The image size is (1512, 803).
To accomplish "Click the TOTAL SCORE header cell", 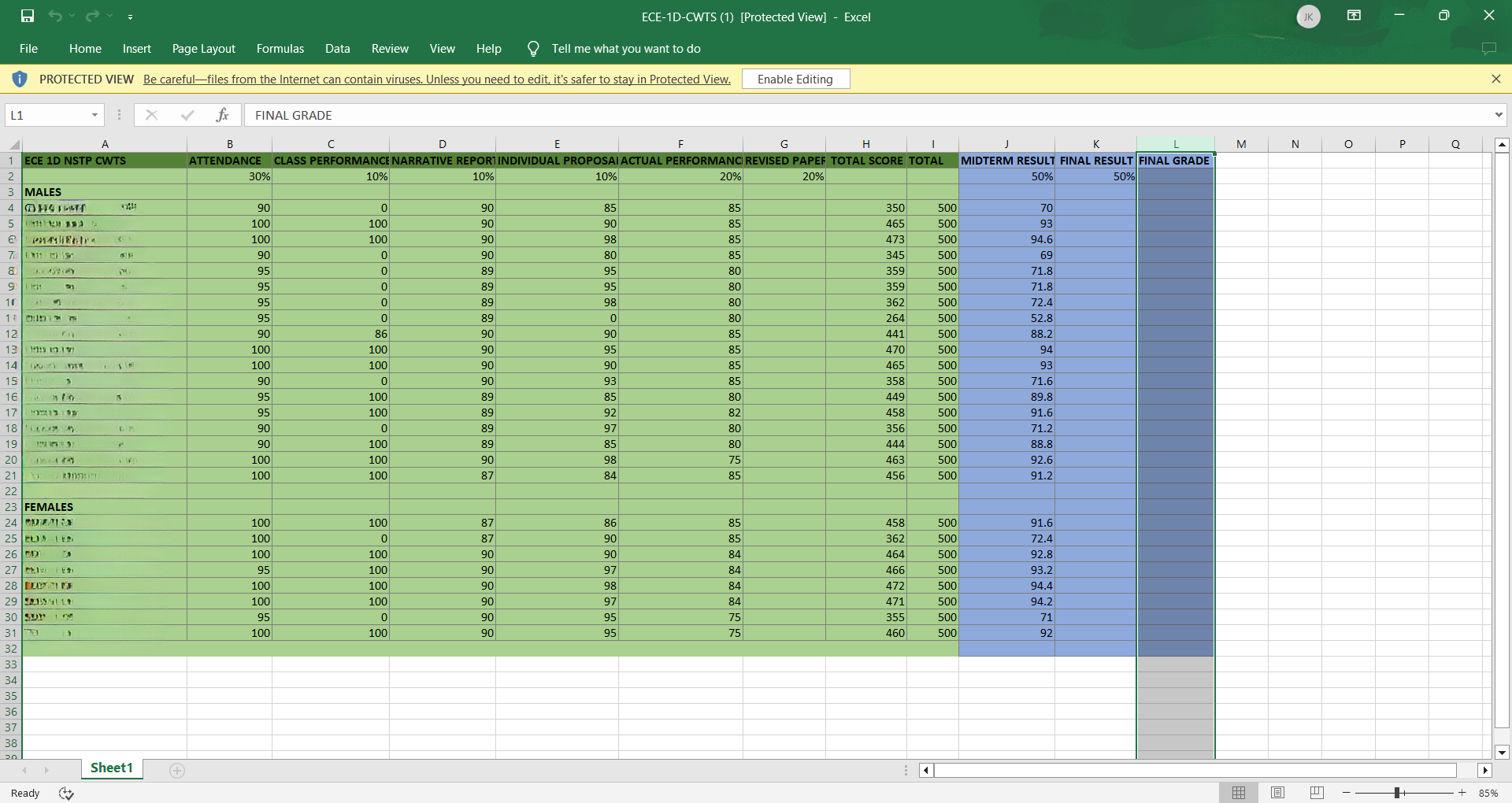I will (866, 161).
